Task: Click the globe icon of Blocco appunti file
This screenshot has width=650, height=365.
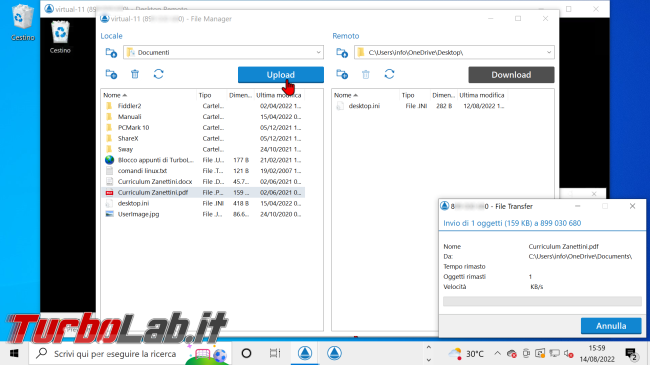Action: pos(109,160)
